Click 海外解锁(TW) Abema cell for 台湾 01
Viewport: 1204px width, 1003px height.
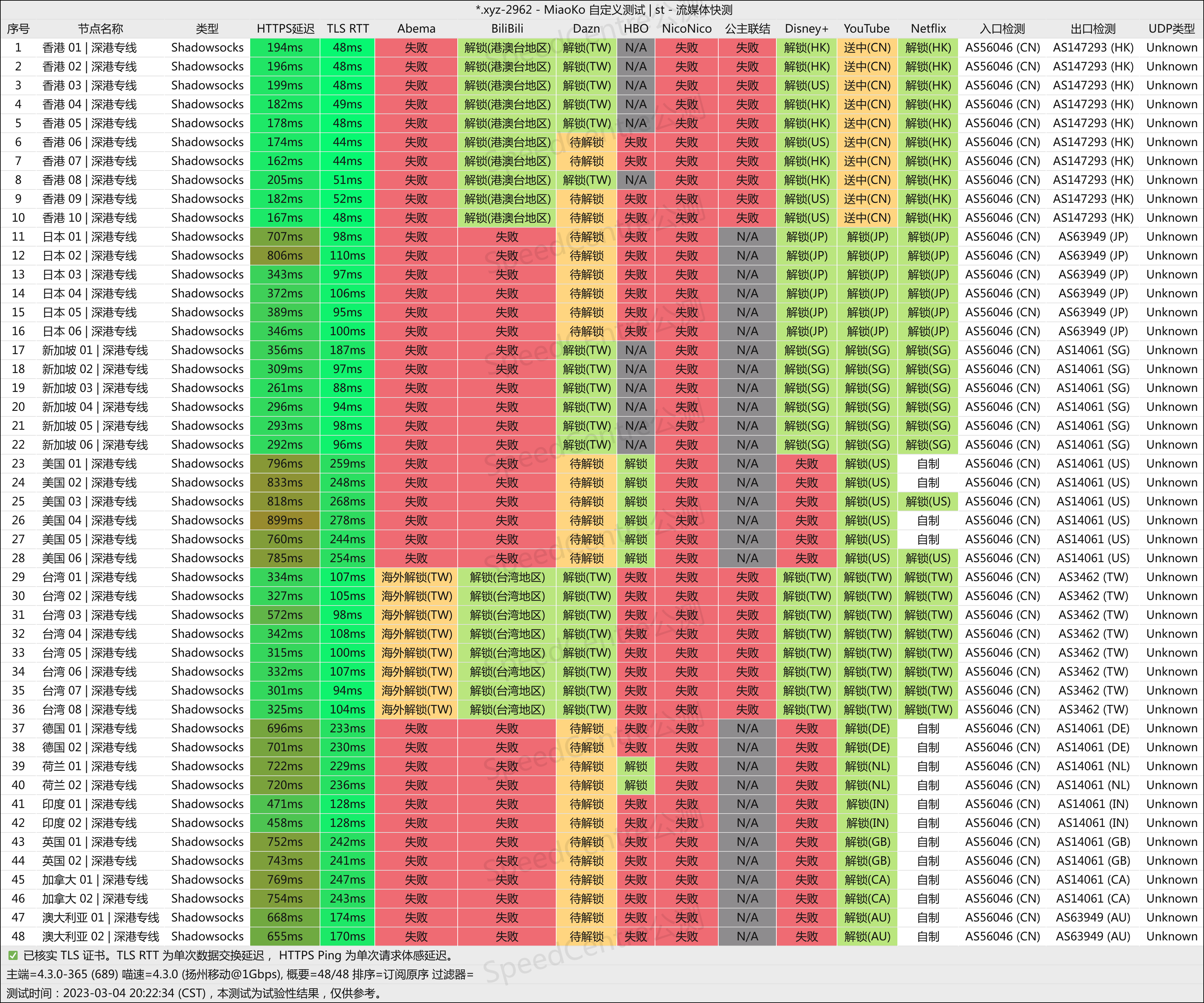[x=416, y=577]
